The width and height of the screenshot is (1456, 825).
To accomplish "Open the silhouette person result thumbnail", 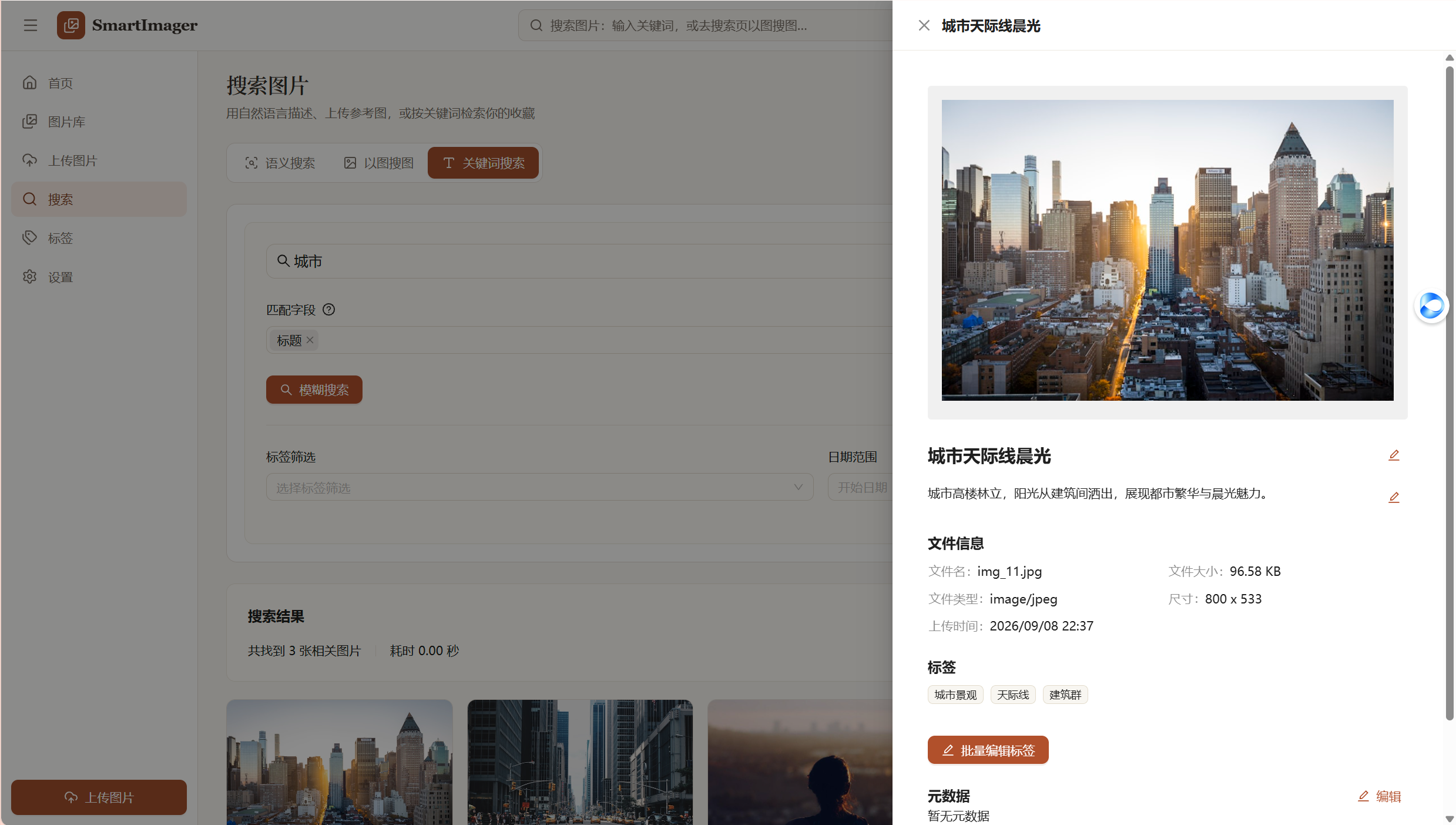I will (x=800, y=762).
